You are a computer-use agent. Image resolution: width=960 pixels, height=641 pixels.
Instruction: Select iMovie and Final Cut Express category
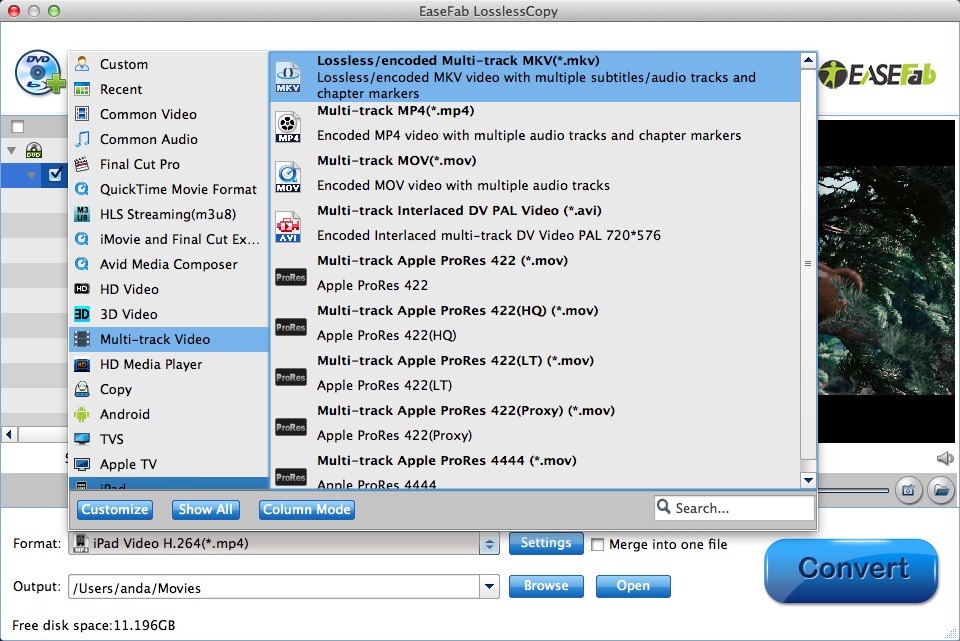click(169, 239)
